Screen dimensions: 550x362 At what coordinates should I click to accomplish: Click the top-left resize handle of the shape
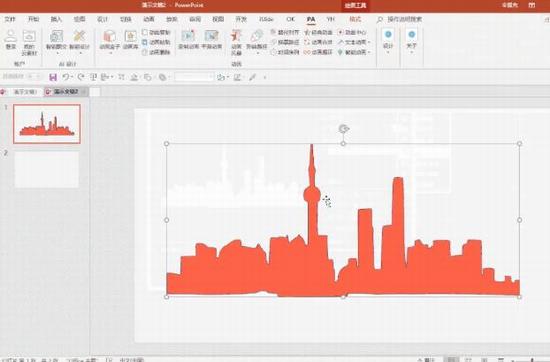pyautogui.click(x=167, y=143)
